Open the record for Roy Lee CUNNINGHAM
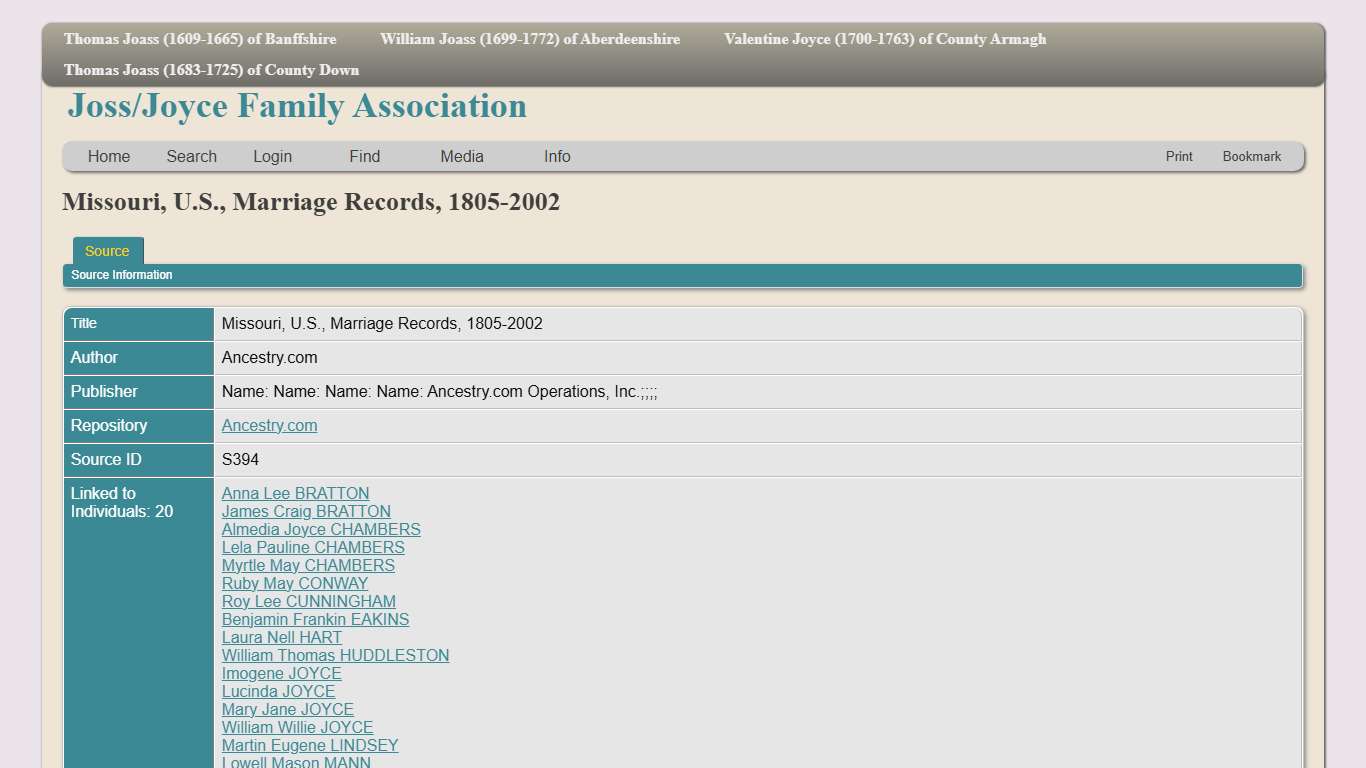Viewport: 1366px width, 768px height. pos(308,601)
